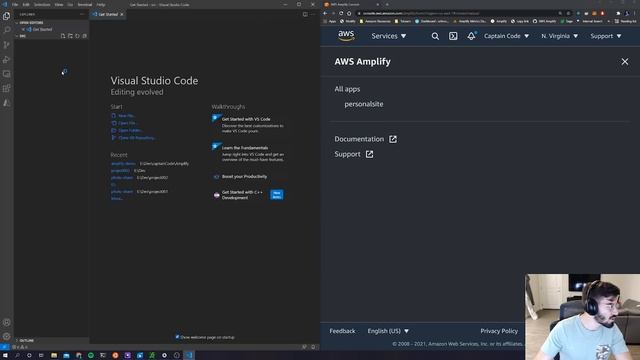Open Privacy Policy link in AWS footer
The width and height of the screenshot is (640, 360).
tap(499, 331)
